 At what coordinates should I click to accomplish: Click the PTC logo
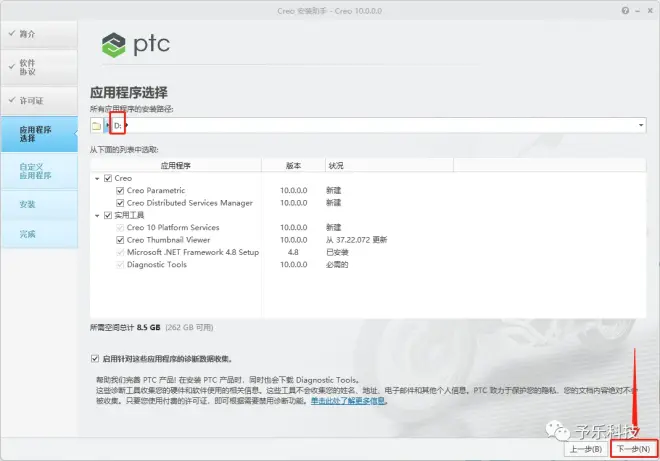click(136, 45)
